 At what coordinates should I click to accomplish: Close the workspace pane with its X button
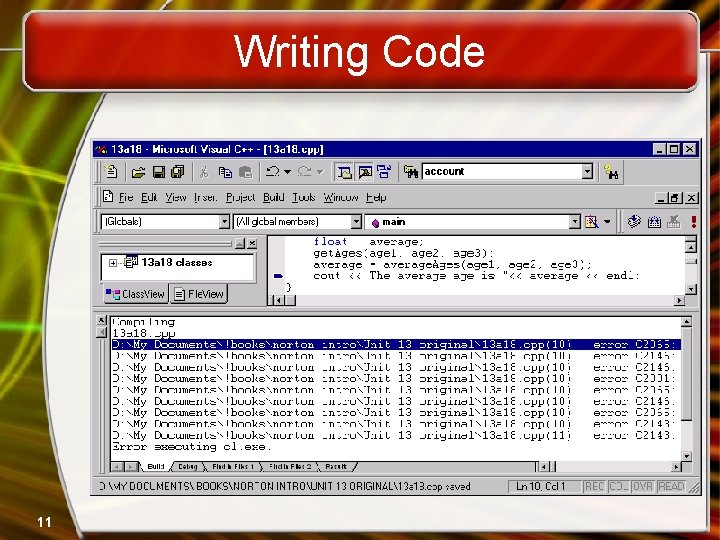point(252,243)
